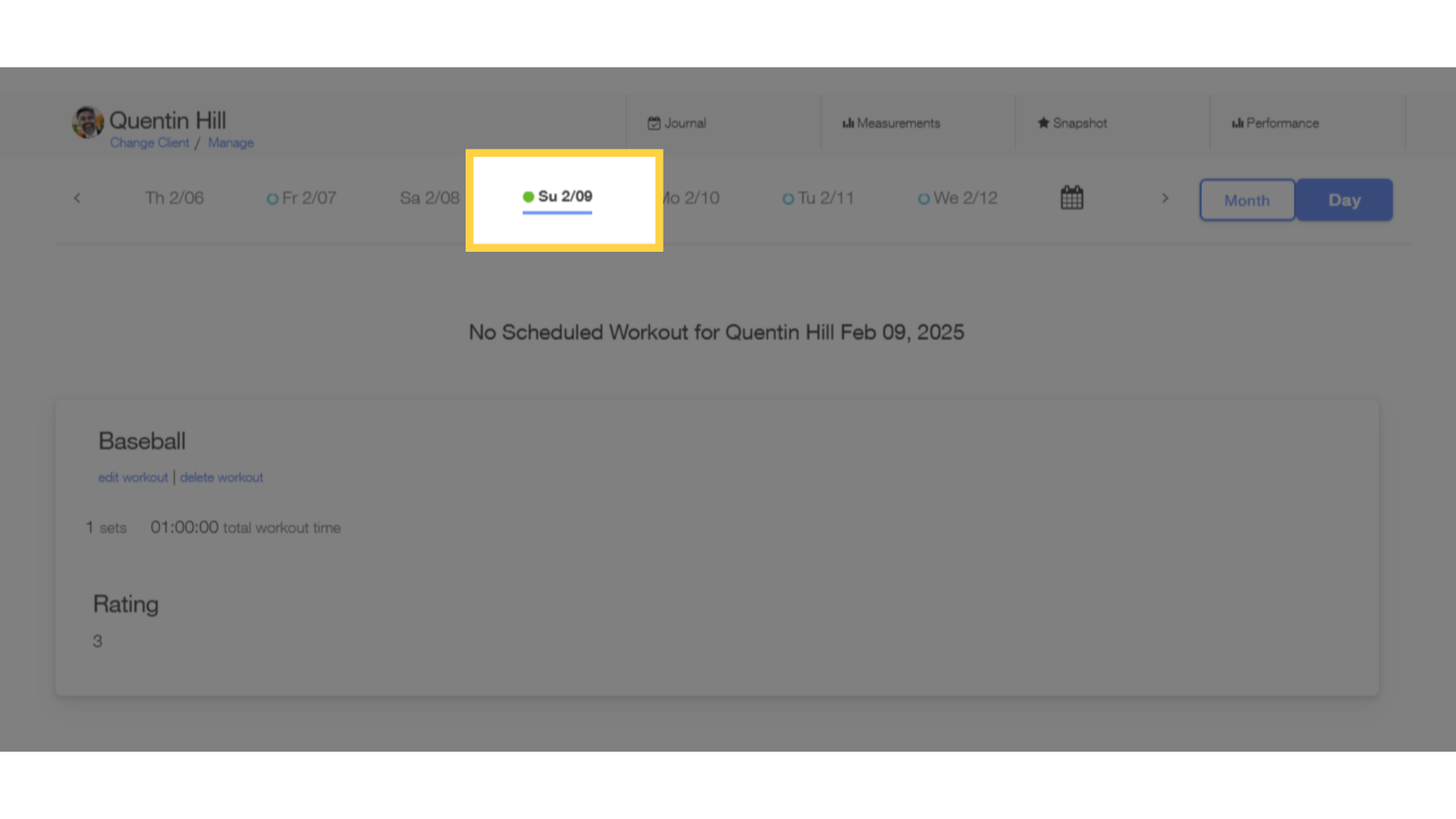This screenshot has width=1456, height=819.
Task: Click Change Client option
Action: click(149, 142)
